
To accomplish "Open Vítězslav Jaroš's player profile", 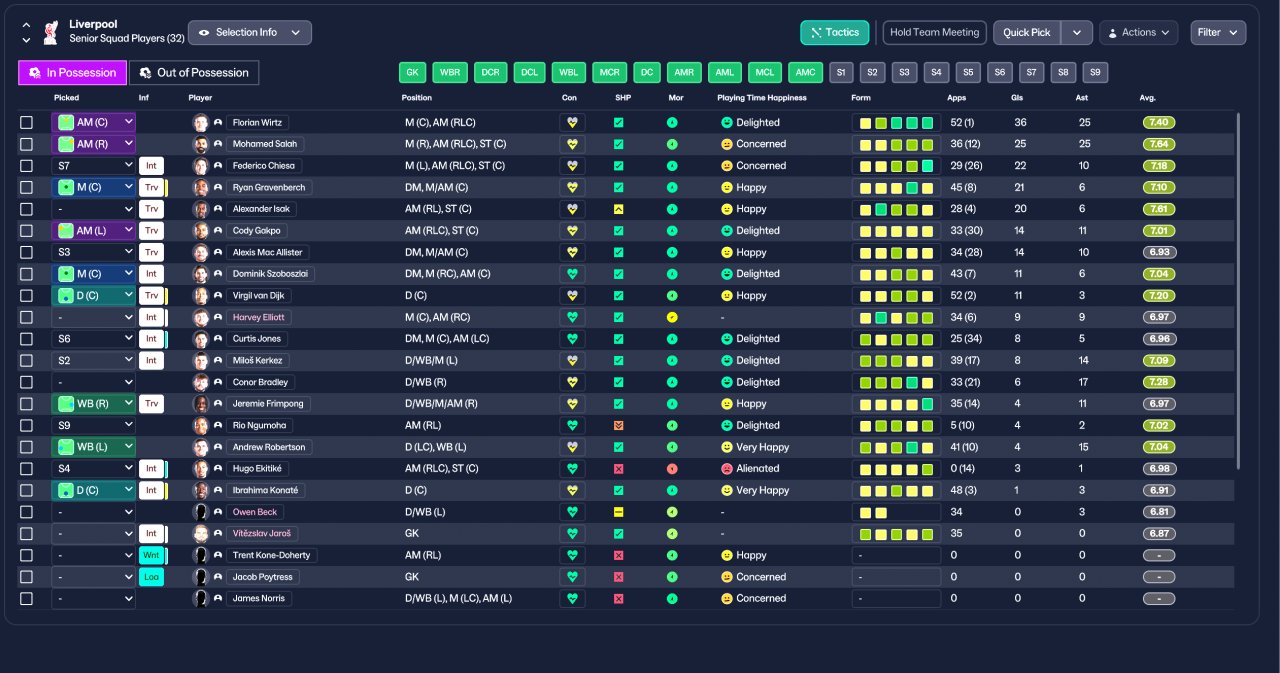I will 261,534.
